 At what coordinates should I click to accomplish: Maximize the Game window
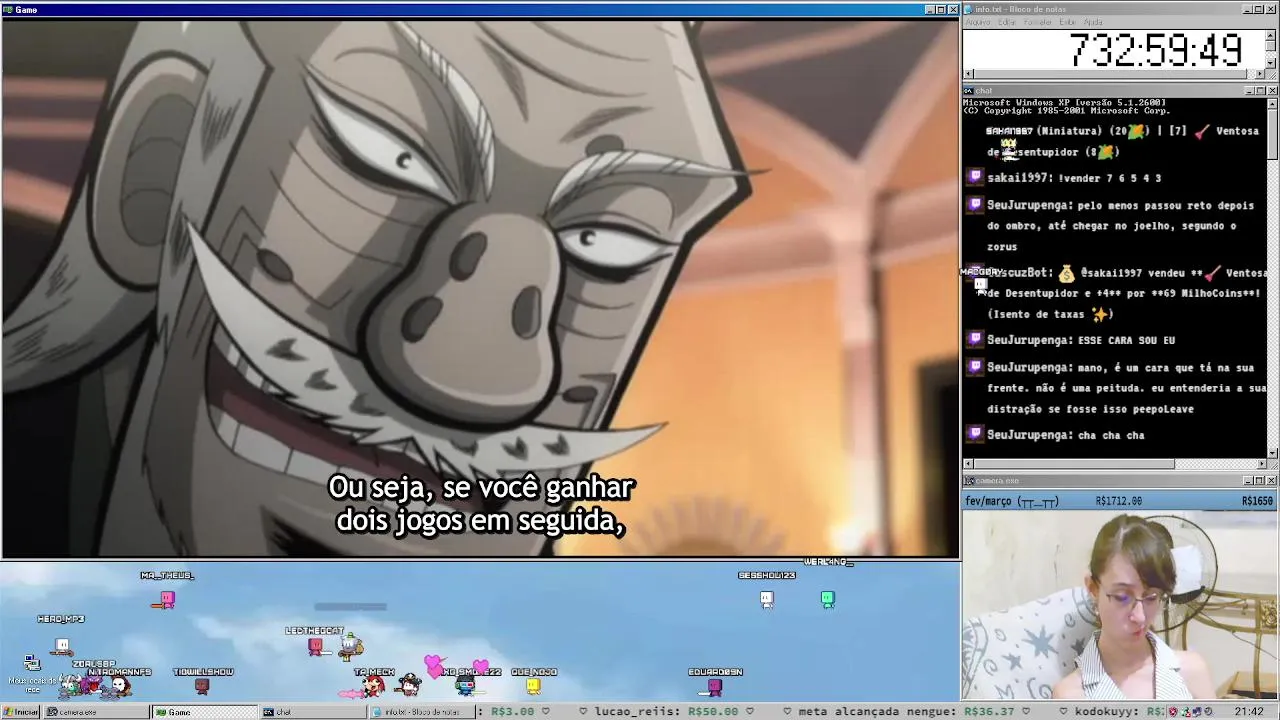coord(941,10)
